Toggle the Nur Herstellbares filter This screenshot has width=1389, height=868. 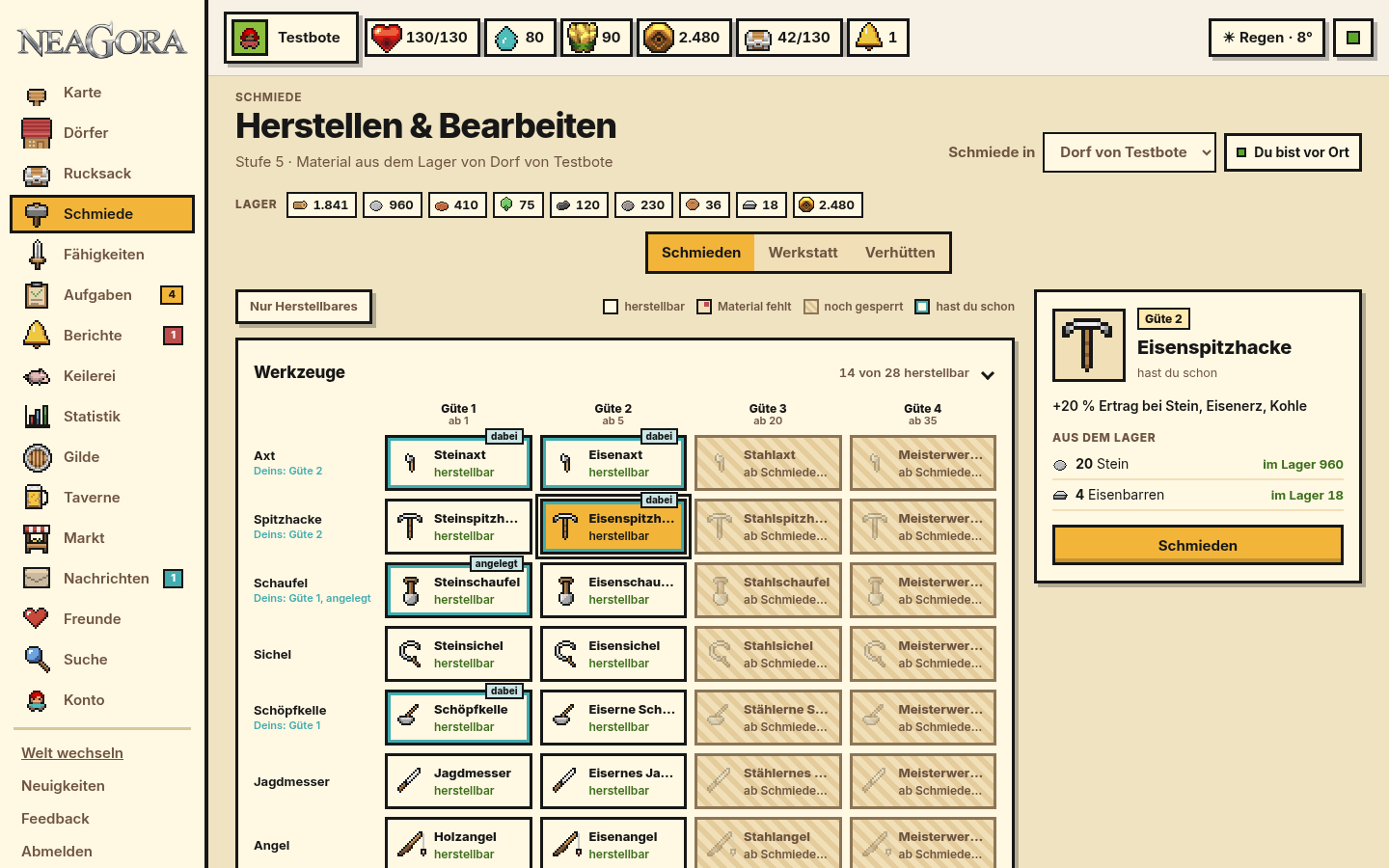click(x=304, y=307)
